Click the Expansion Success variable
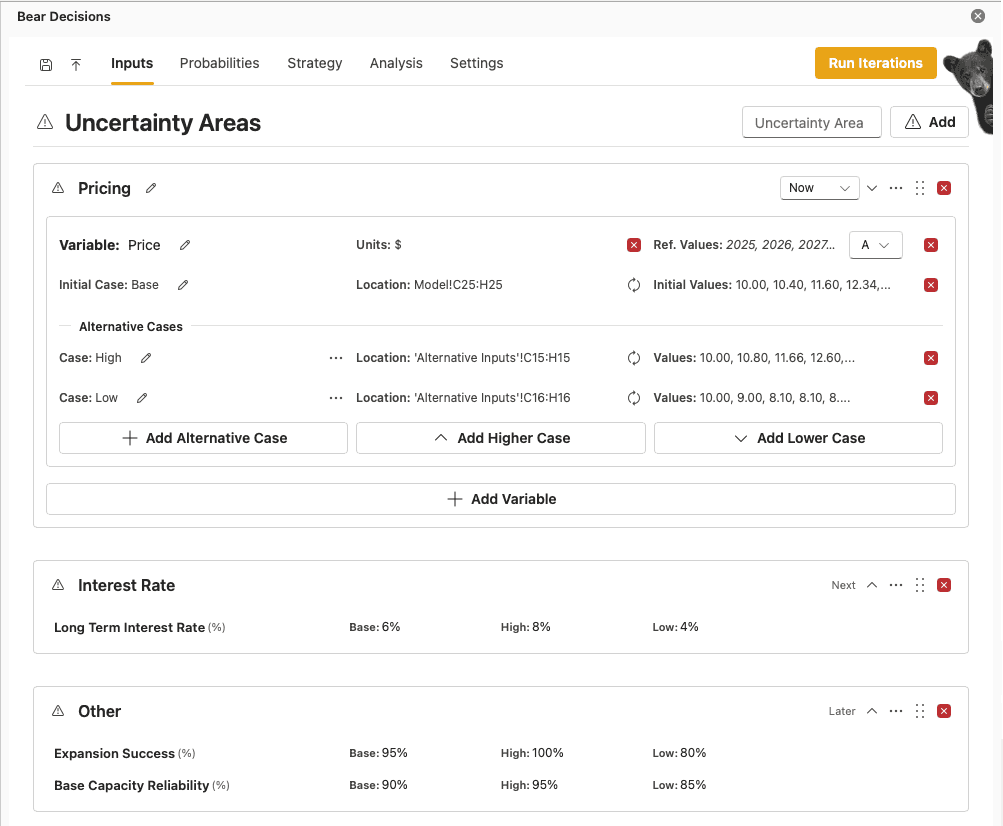1003x826 pixels. (x=124, y=754)
